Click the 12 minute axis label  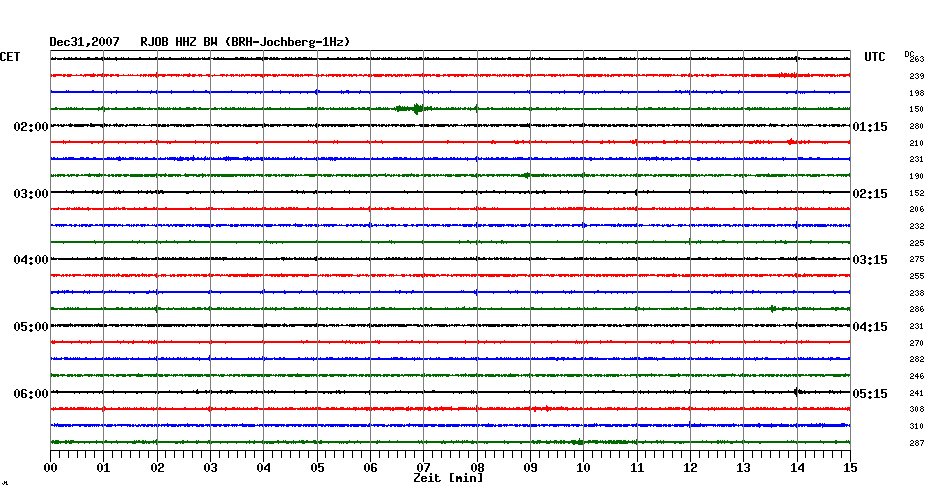[x=690, y=468]
